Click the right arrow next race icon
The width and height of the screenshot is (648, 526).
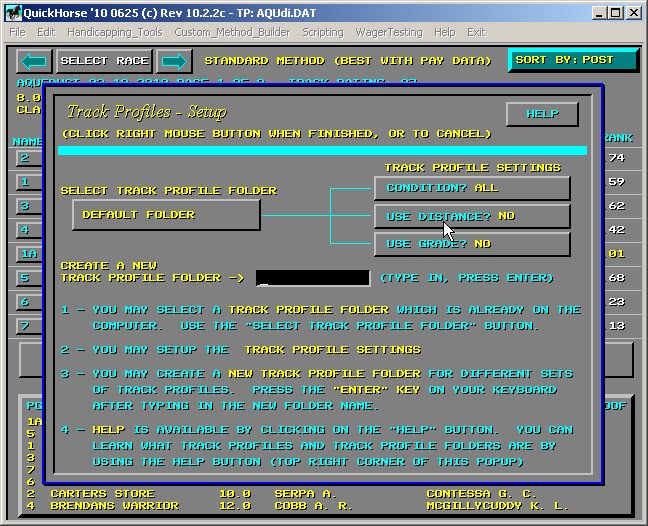174,61
